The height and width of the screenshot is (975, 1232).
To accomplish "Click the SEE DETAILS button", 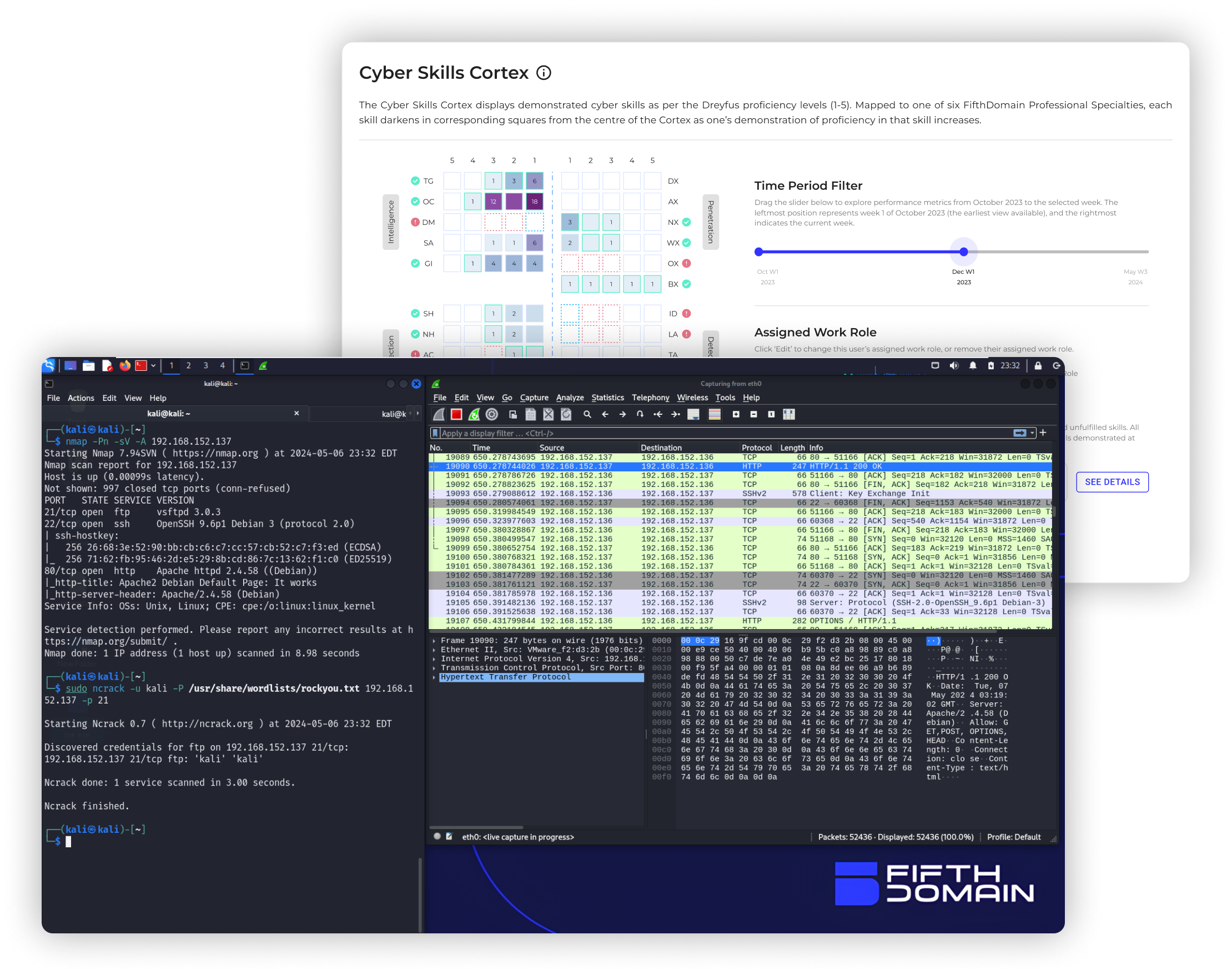I will [1112, 482].
